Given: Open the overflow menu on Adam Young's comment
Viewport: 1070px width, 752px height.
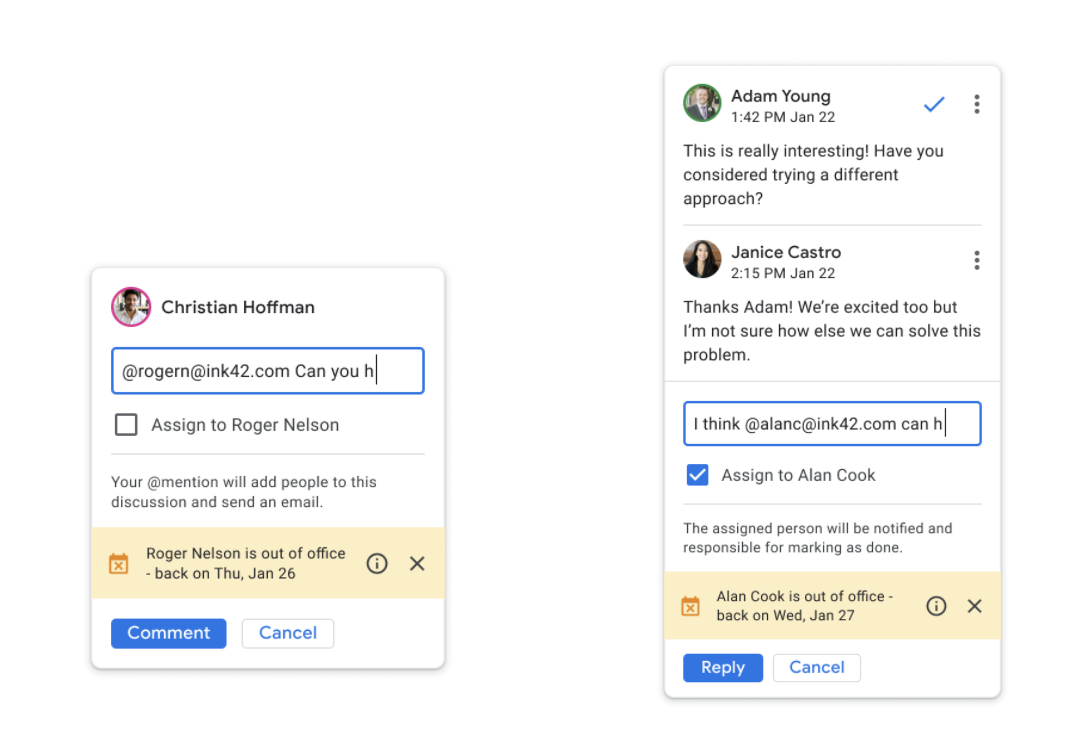Looking at the screenshot, I should (977, 103).
